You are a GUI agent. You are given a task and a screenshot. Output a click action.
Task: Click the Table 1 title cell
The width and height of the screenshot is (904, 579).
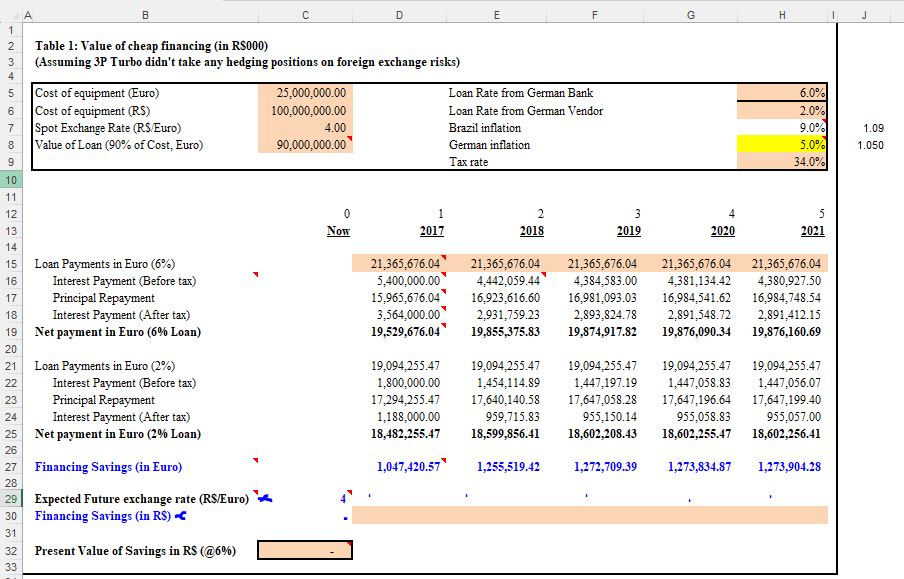coord(151,46)
